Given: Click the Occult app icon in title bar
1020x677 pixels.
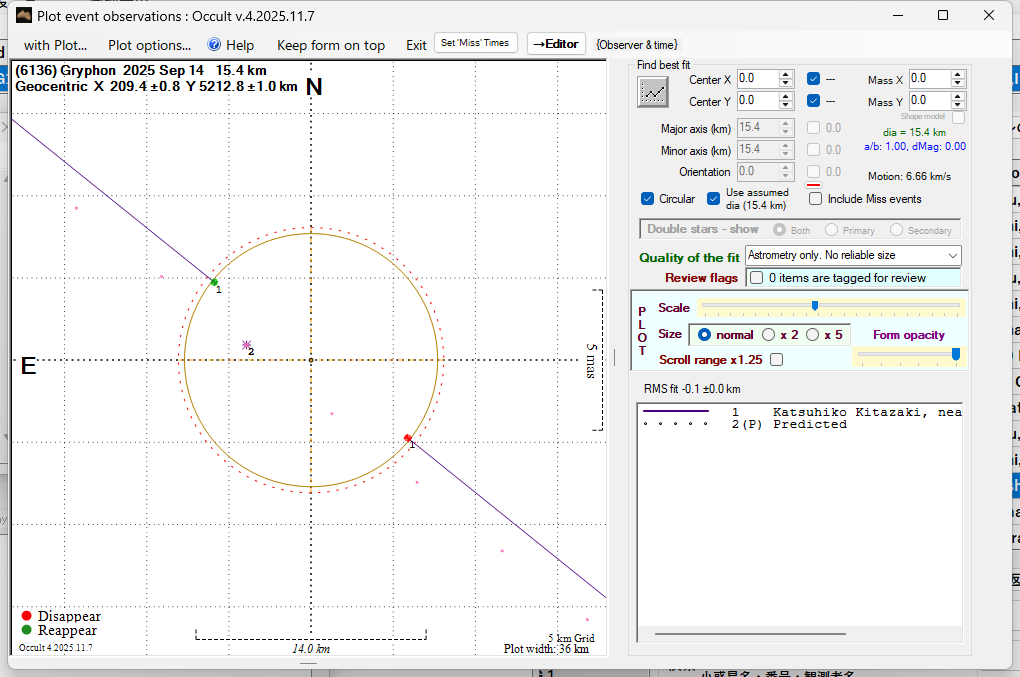Looking at the screenshot, I should (x=22, y=15).
